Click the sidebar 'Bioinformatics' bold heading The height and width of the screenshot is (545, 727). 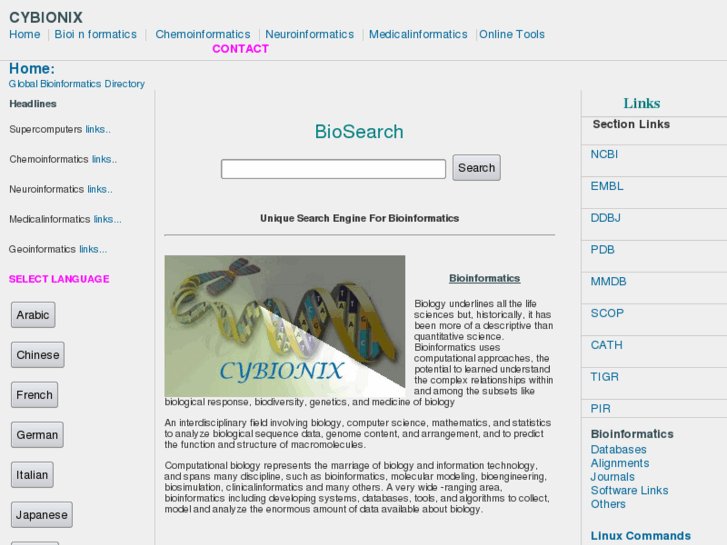pos(632,434)
